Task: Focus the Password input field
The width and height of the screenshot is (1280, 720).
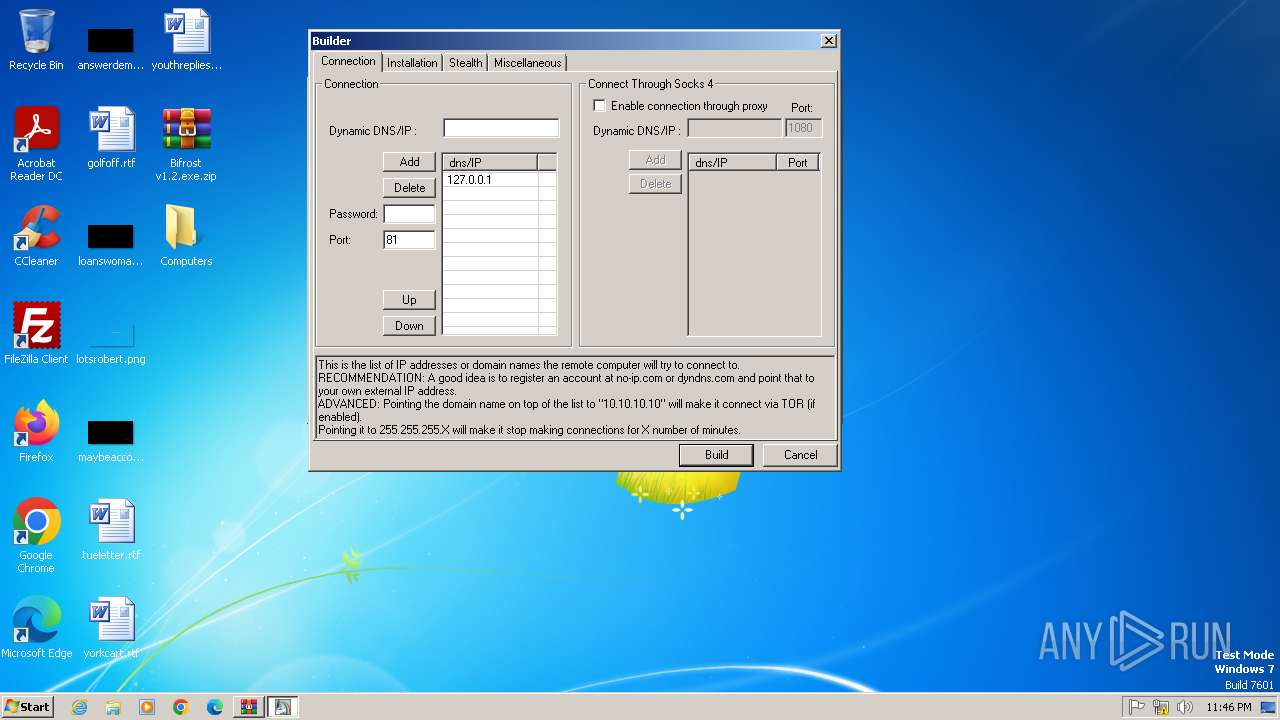Action: pyautogui.click(x=409, y=214)
